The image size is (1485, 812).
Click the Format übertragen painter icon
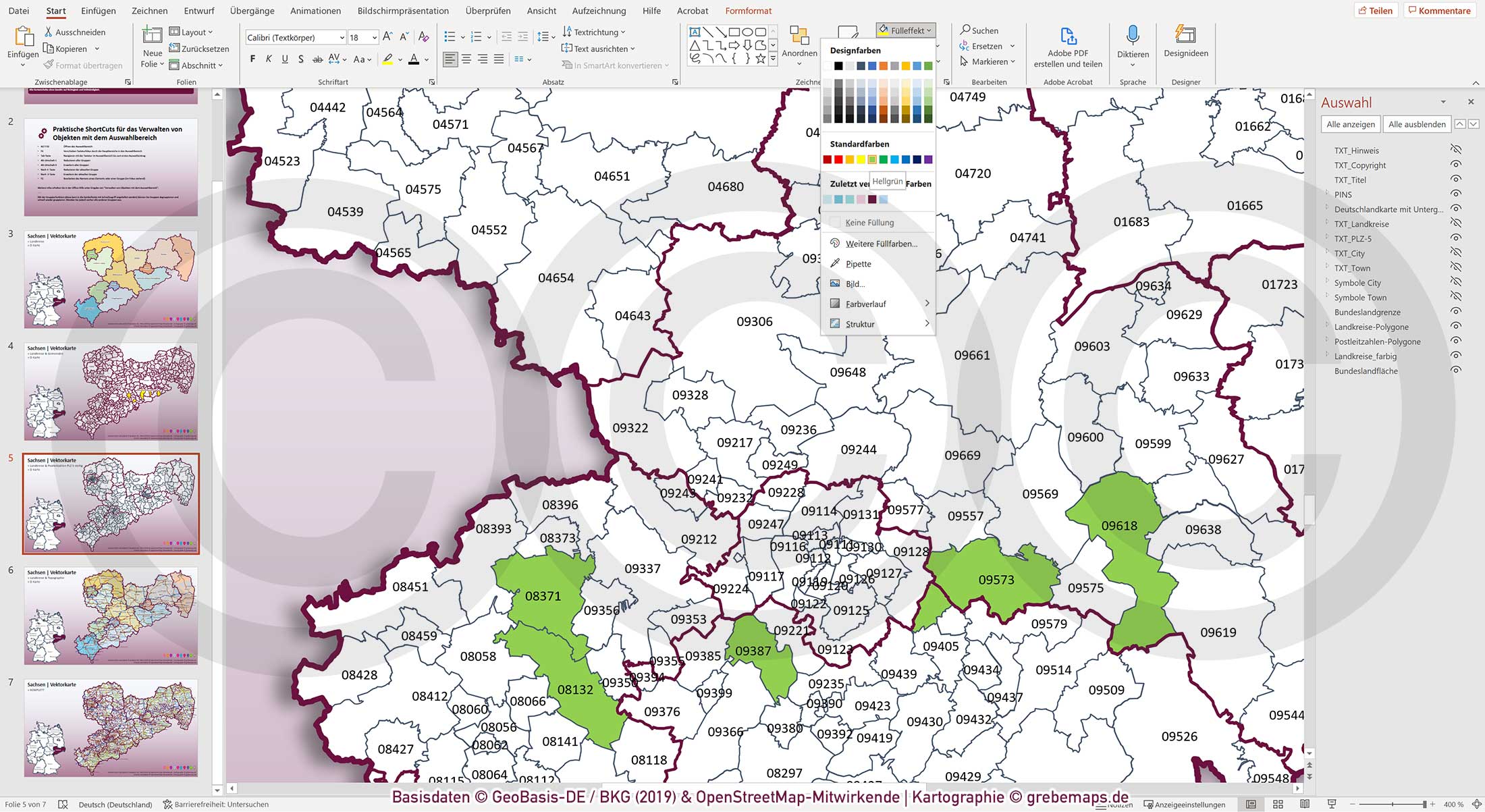pos(49,65)
